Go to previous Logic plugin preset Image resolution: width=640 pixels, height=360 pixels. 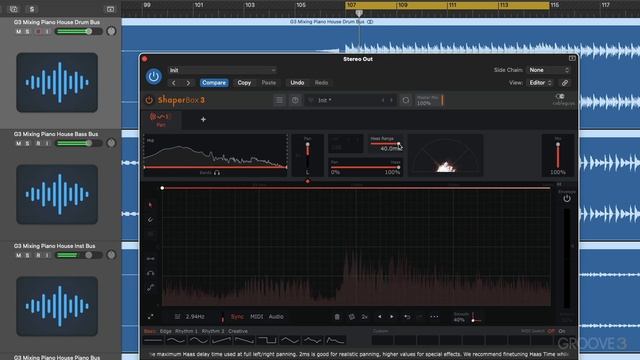174,83
